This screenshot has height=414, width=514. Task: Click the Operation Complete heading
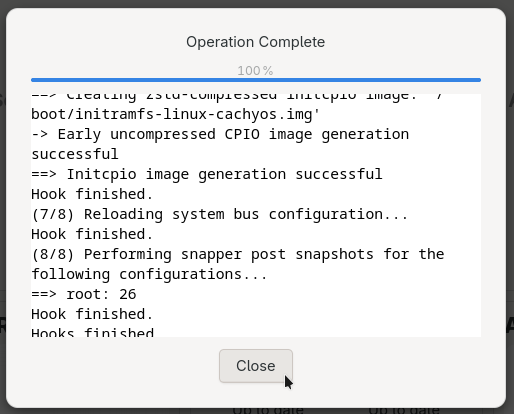(x=255, y=42)
